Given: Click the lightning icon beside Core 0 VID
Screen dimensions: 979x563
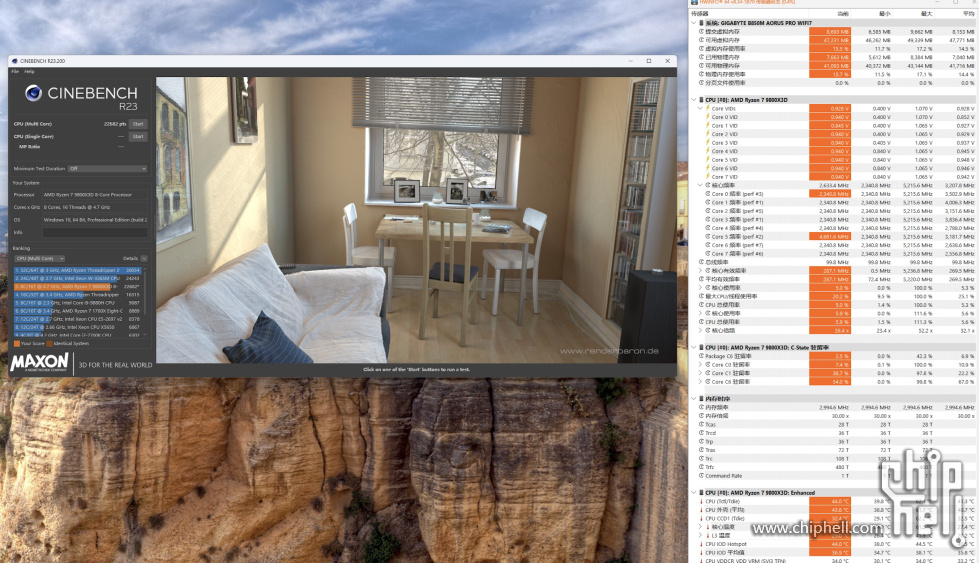Looking at the screenshot, I should [x=707, y=117].
